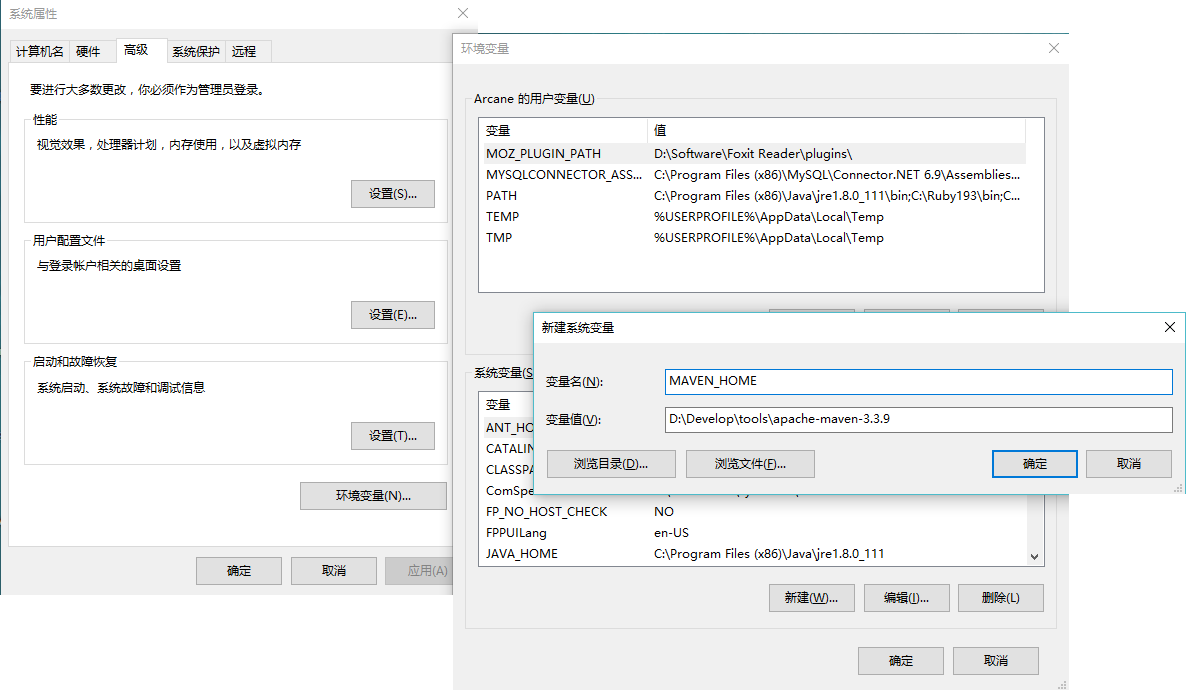This screenshot has height=690, width=1186.
Task: Confirm System Properties with 确定
Action: pos(238,570)
